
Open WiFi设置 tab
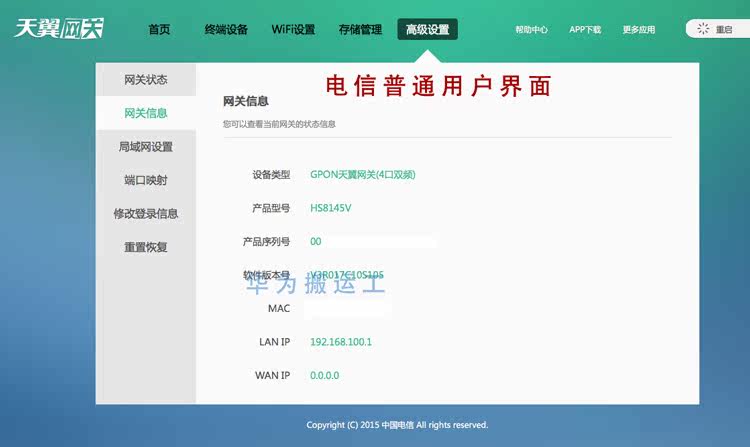pyautogui.click(x=293, y=30)
